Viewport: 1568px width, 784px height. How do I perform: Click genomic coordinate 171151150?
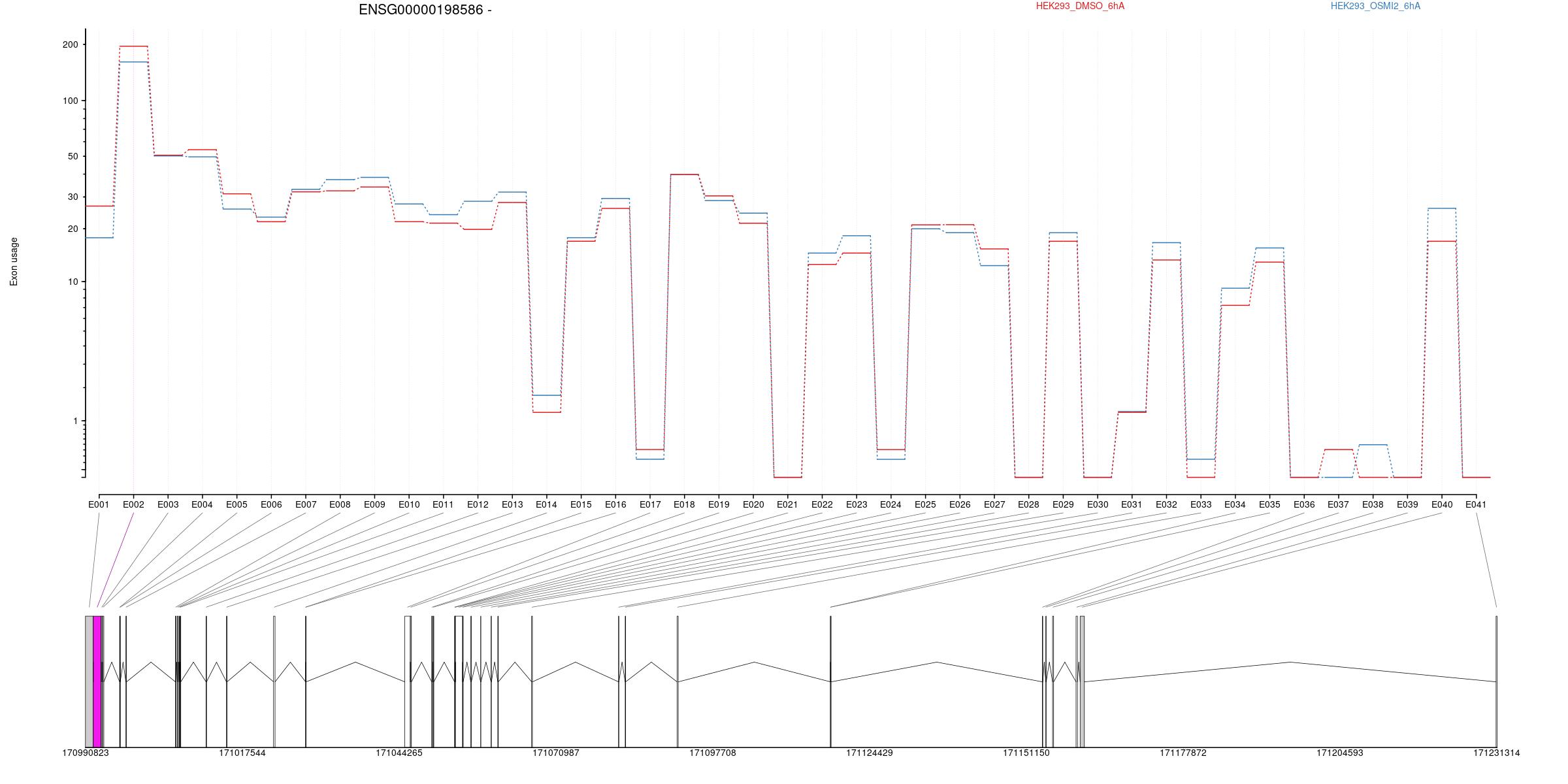click(1026, 753)
